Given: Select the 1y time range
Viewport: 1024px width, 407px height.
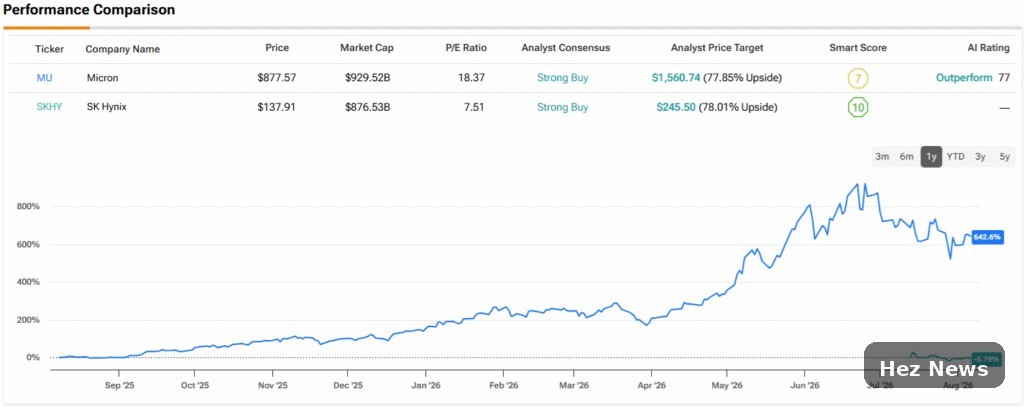Looking at the screenshot, I should 931,157.
